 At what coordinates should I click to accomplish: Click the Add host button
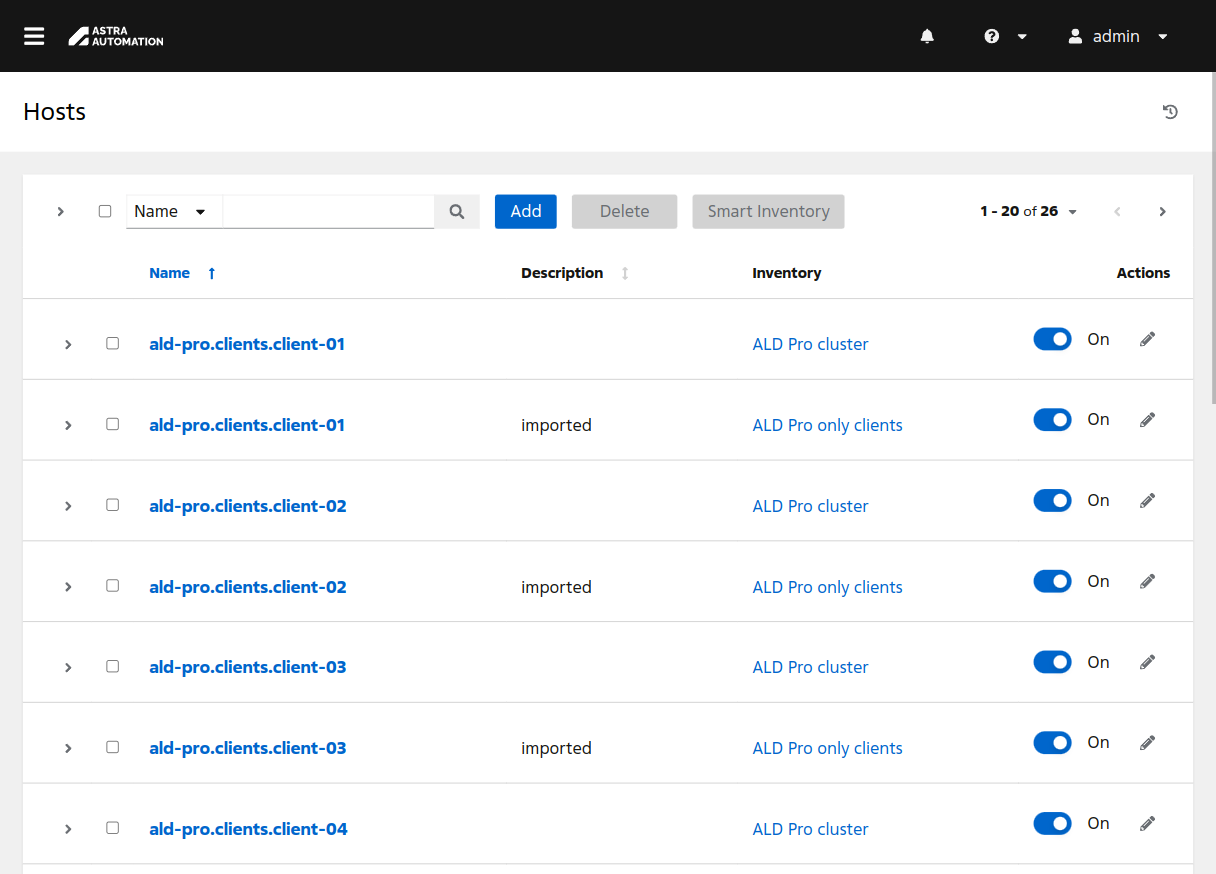tap(526, 211)
